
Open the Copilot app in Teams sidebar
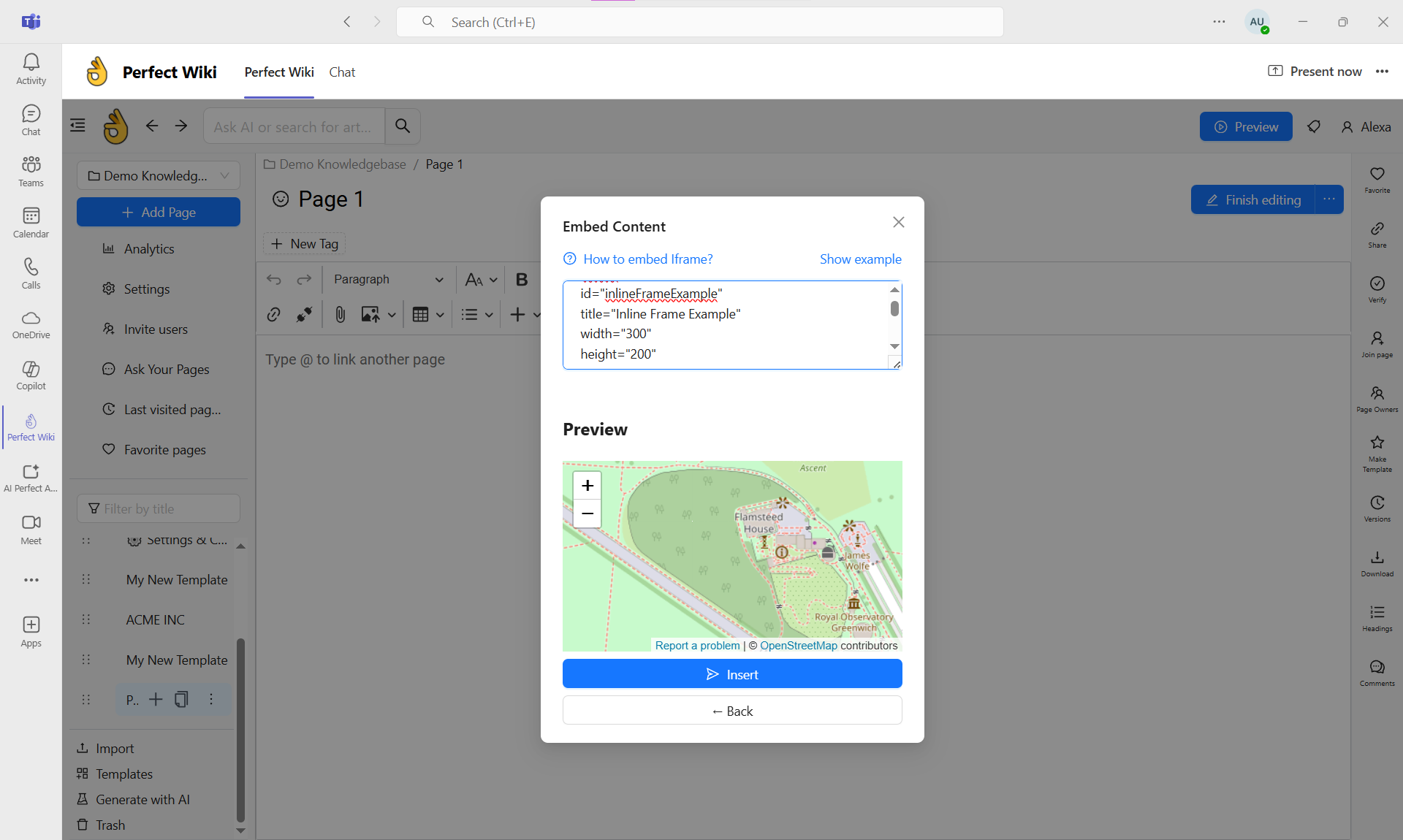(30, 375)
